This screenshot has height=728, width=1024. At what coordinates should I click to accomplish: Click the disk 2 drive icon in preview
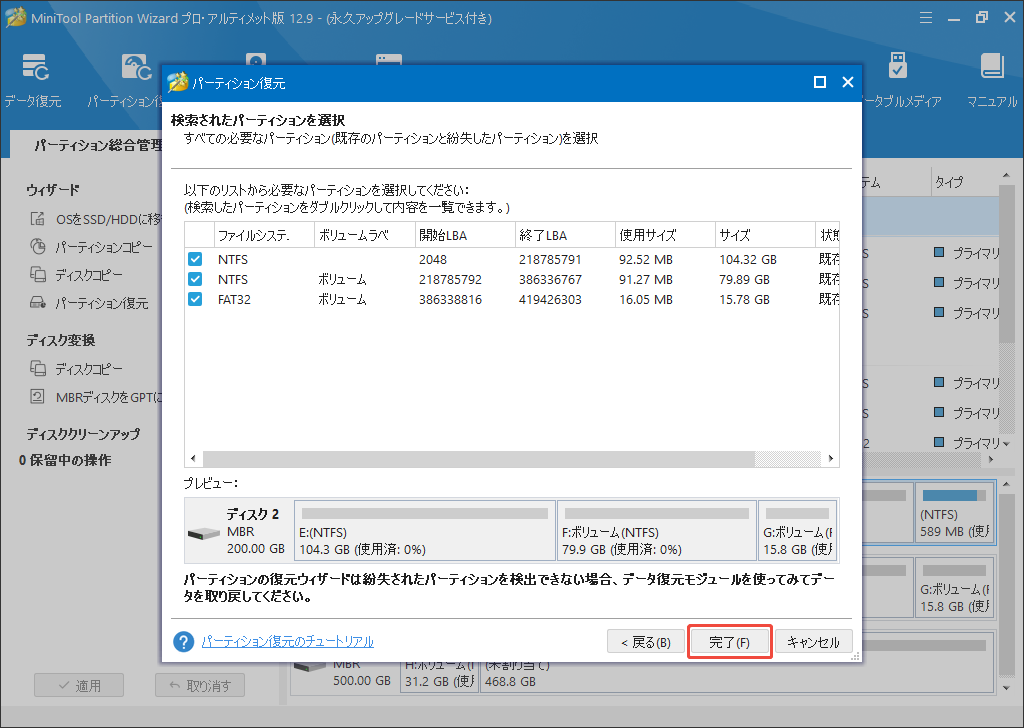point(204,533)
